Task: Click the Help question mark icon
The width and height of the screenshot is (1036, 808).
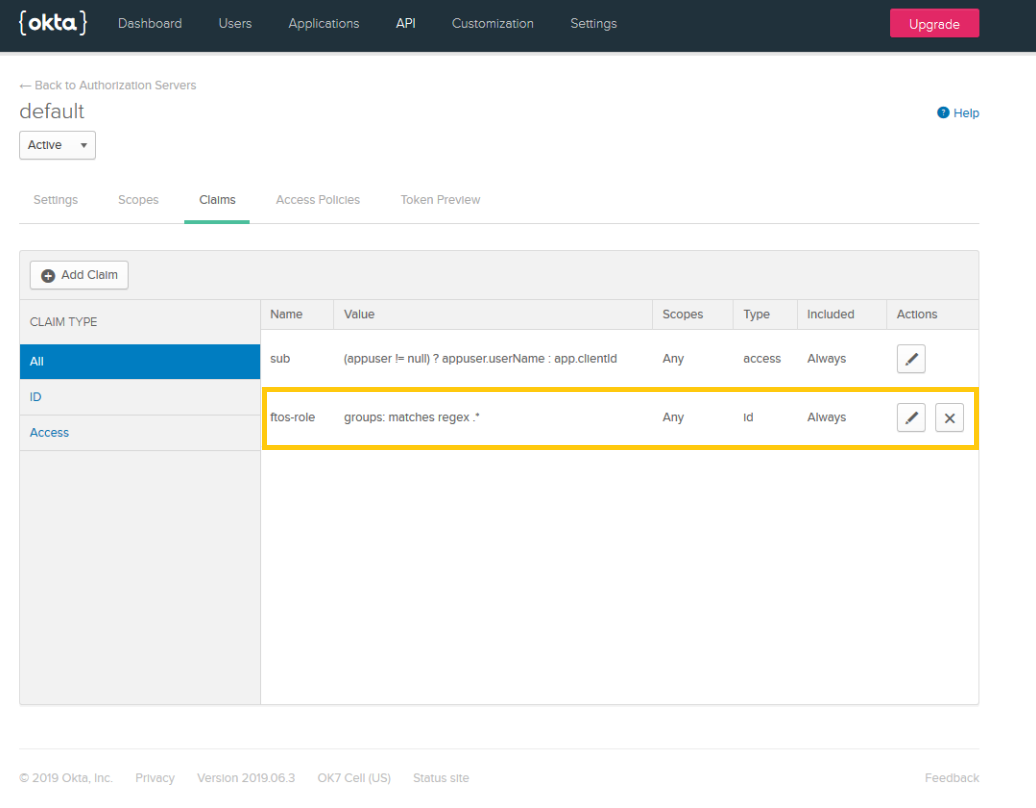Action: point(941,112)
